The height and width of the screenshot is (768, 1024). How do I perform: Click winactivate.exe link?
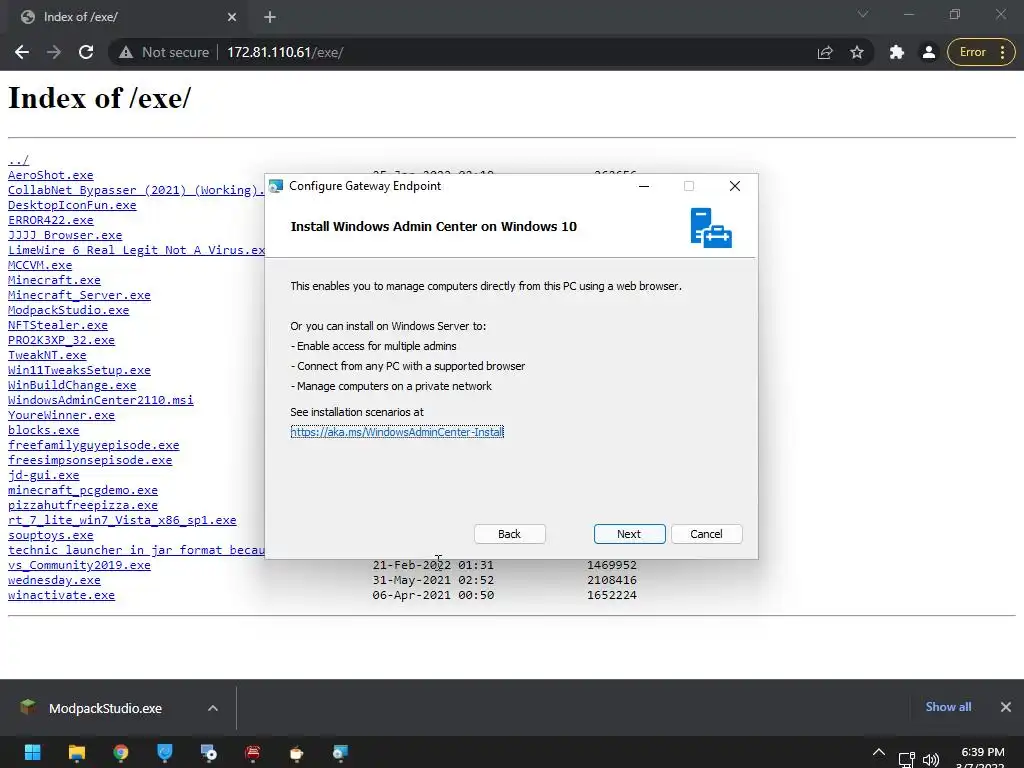point(61,596)
